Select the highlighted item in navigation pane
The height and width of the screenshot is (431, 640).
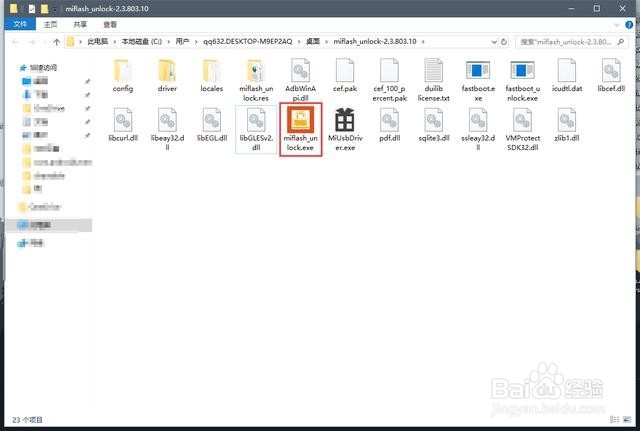coord(49,225)
